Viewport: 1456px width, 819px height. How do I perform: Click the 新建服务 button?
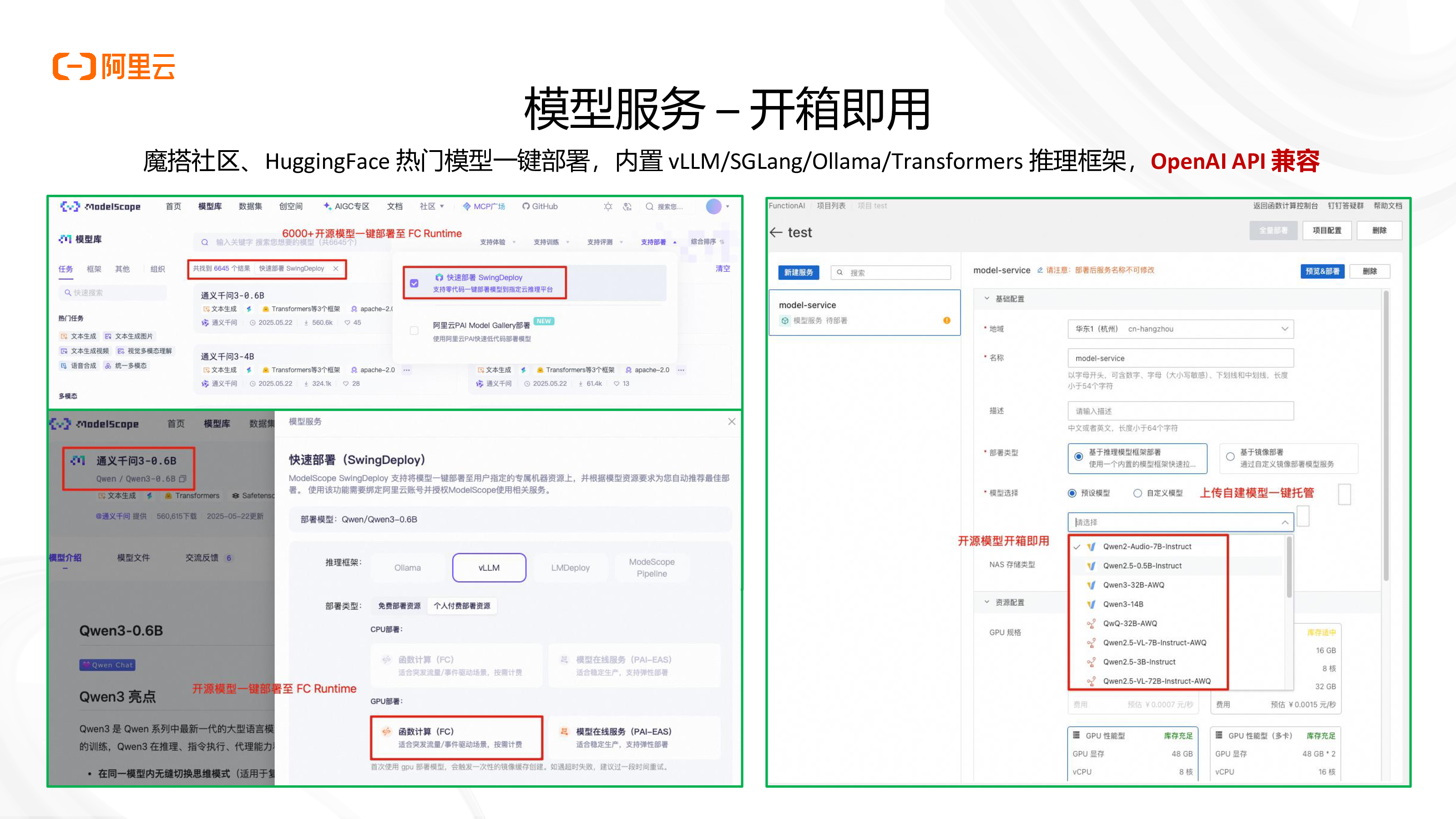click(798, 273)
